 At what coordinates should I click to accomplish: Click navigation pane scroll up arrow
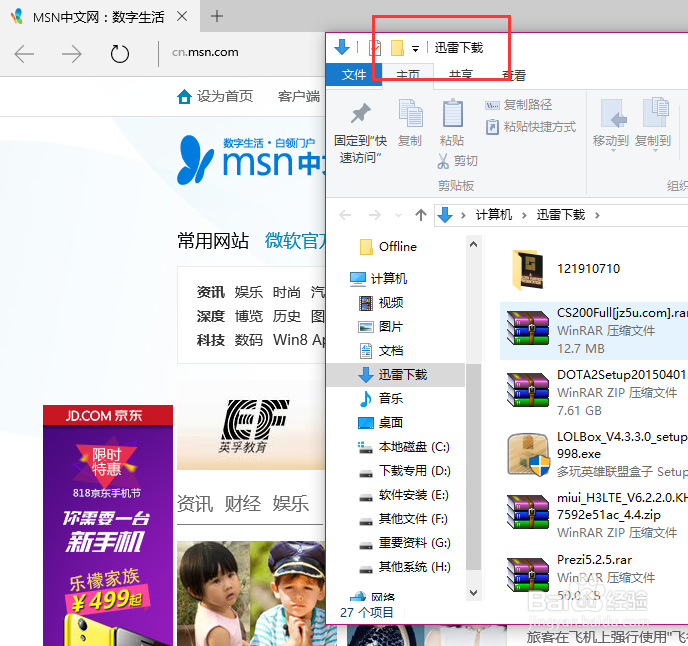473,244
